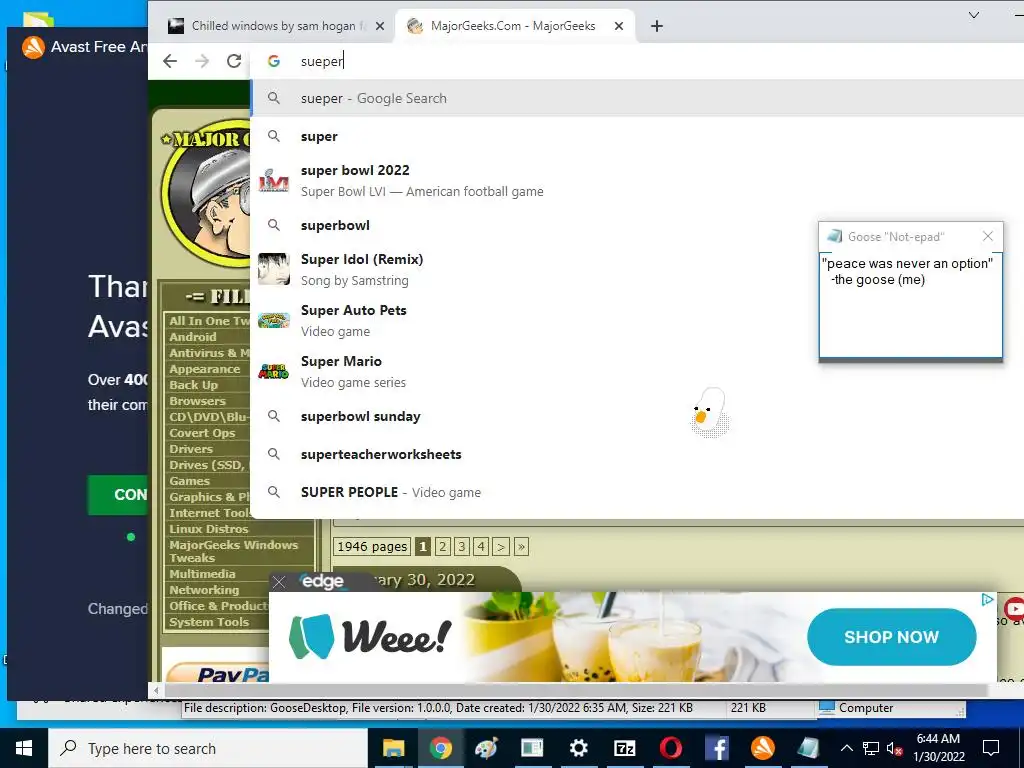1024x768 pixels.
Task: Select the 'Super Mario' suggestion
Action: point(637,371)
